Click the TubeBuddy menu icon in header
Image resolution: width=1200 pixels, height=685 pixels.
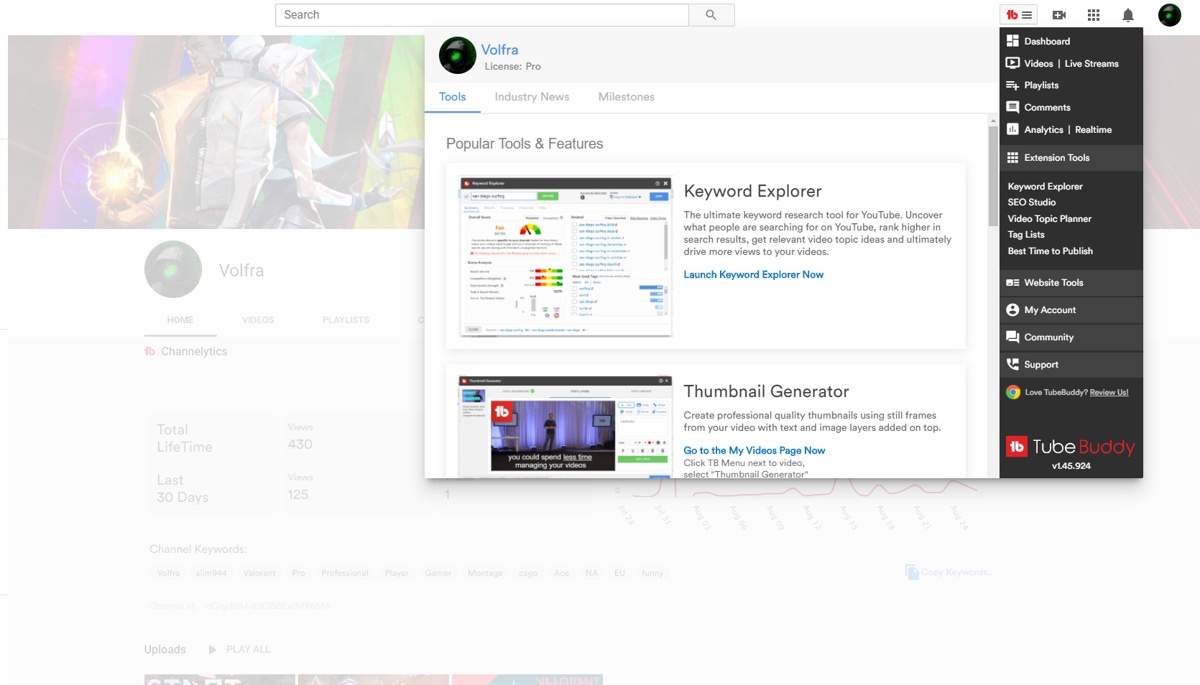pyautogui.click(x=1019, y=15)
